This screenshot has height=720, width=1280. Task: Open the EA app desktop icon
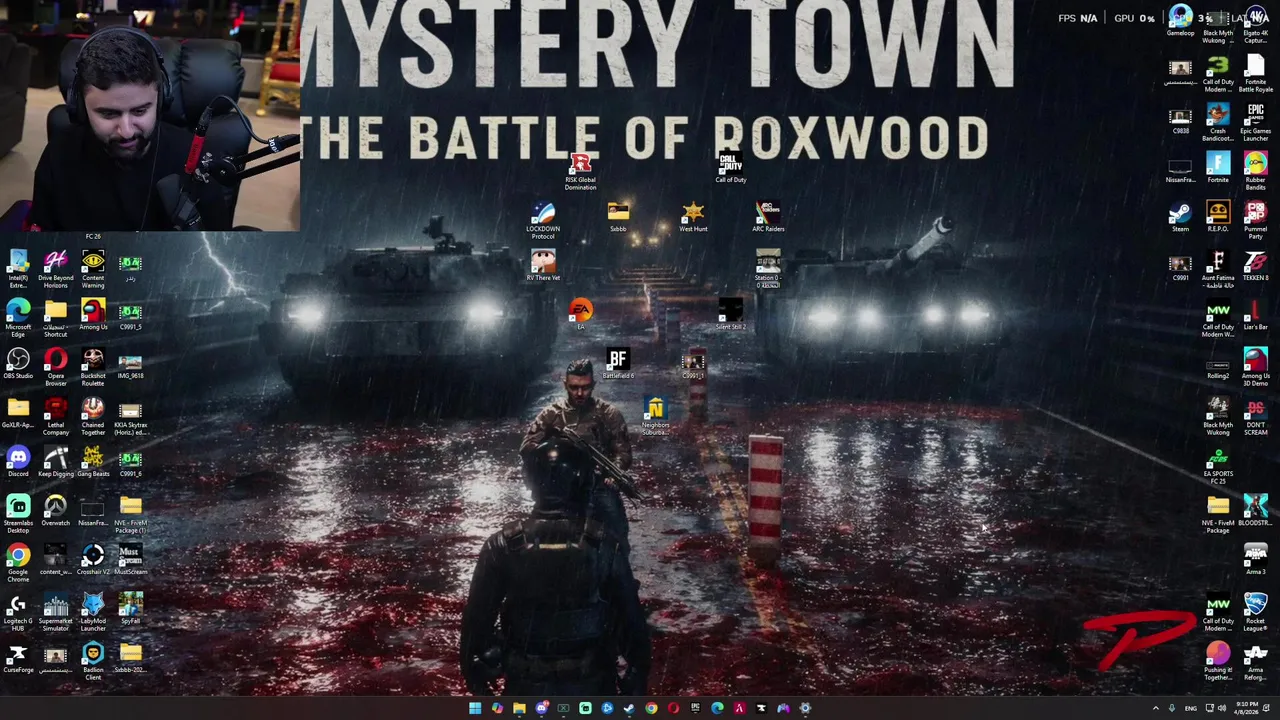(x=580, y=315)
